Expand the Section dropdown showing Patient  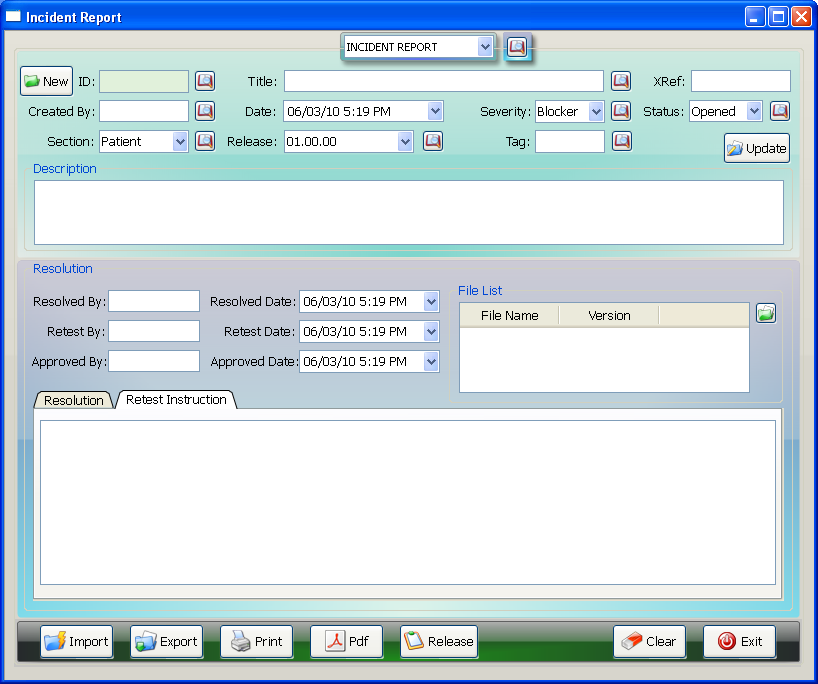(180, 141)
